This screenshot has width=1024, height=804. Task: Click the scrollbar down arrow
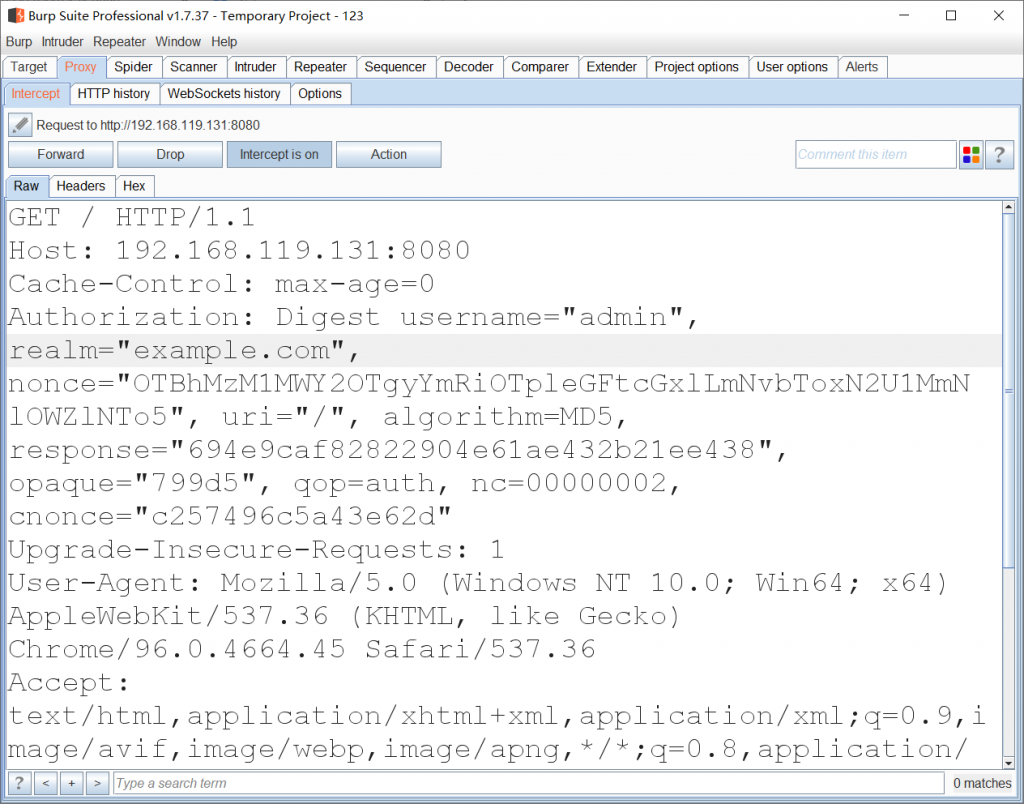[x=1008, y=763]
